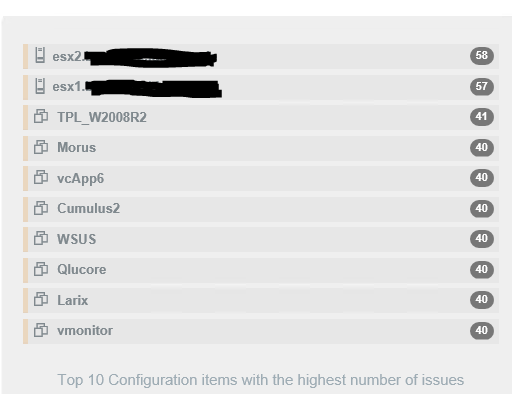
Task: Click the Top 10 Configuration items caption
Action: [261, 380]
